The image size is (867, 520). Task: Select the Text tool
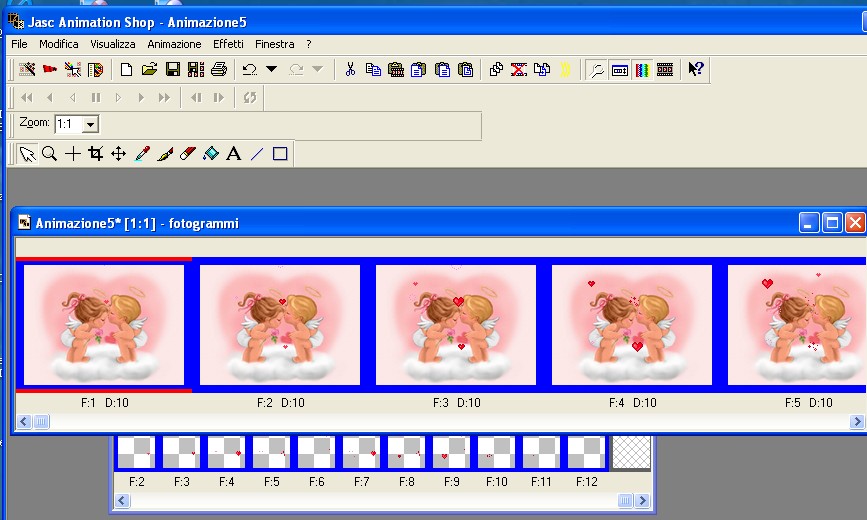coord(234,153)
